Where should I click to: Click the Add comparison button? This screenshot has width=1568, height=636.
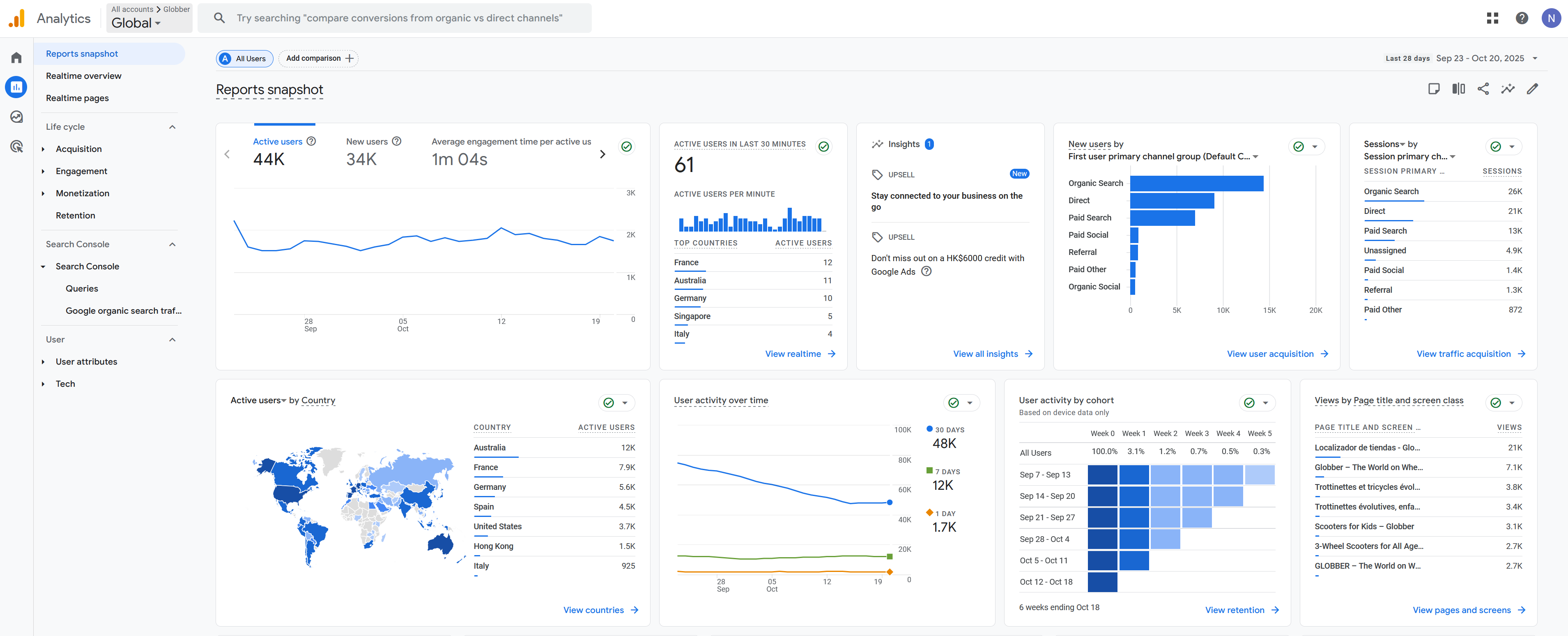[318, 58]
